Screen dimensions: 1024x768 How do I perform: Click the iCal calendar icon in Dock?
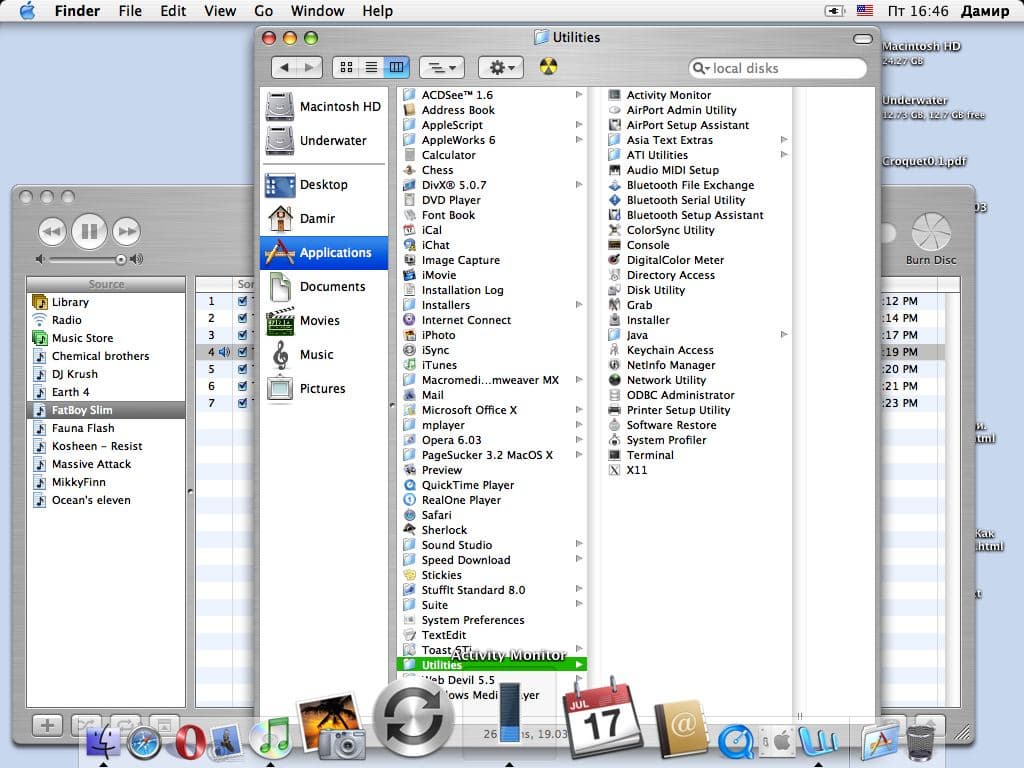(602, 718)
